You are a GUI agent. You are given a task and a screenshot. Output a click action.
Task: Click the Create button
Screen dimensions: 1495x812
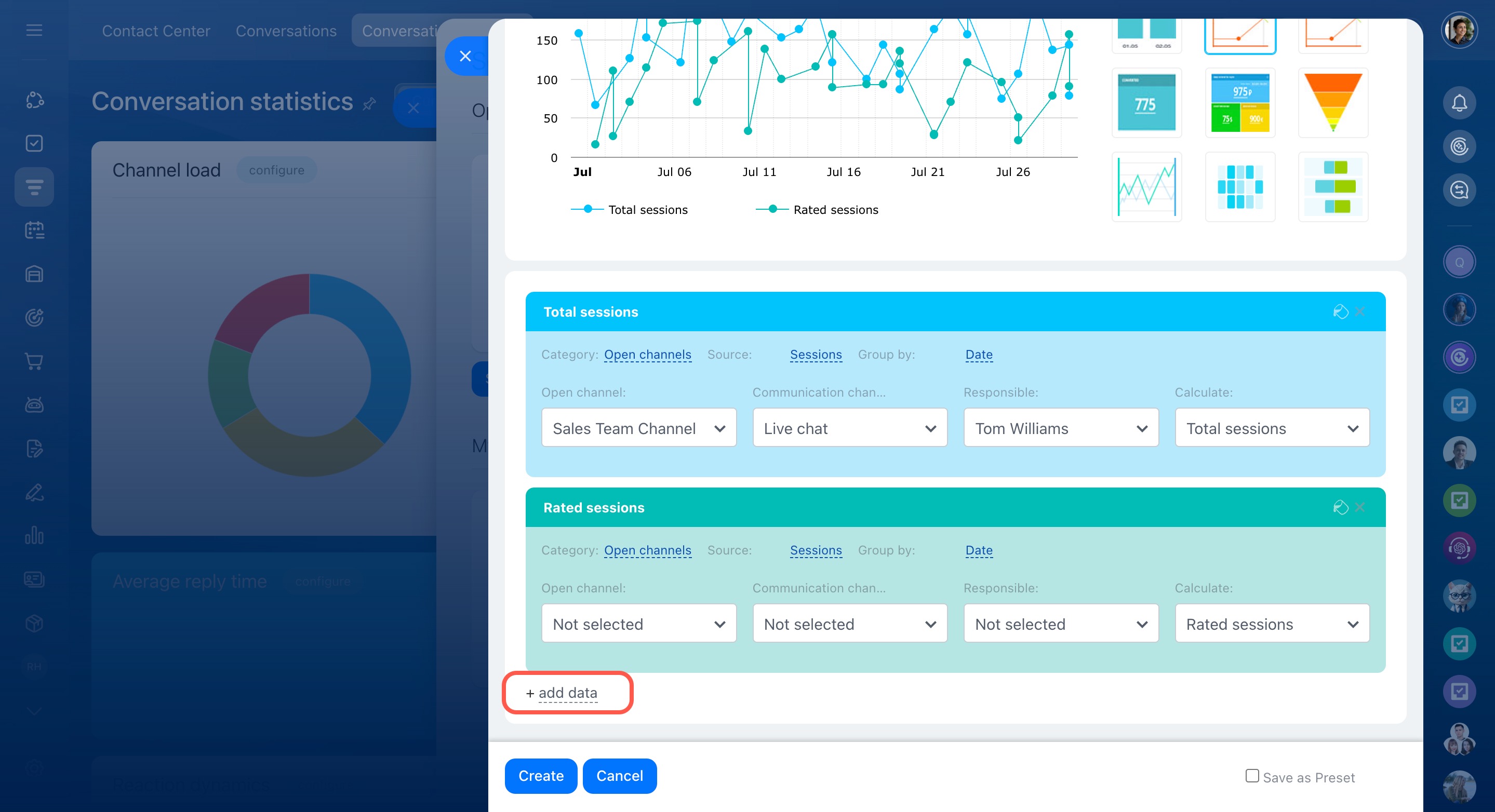tap(540, 776)
